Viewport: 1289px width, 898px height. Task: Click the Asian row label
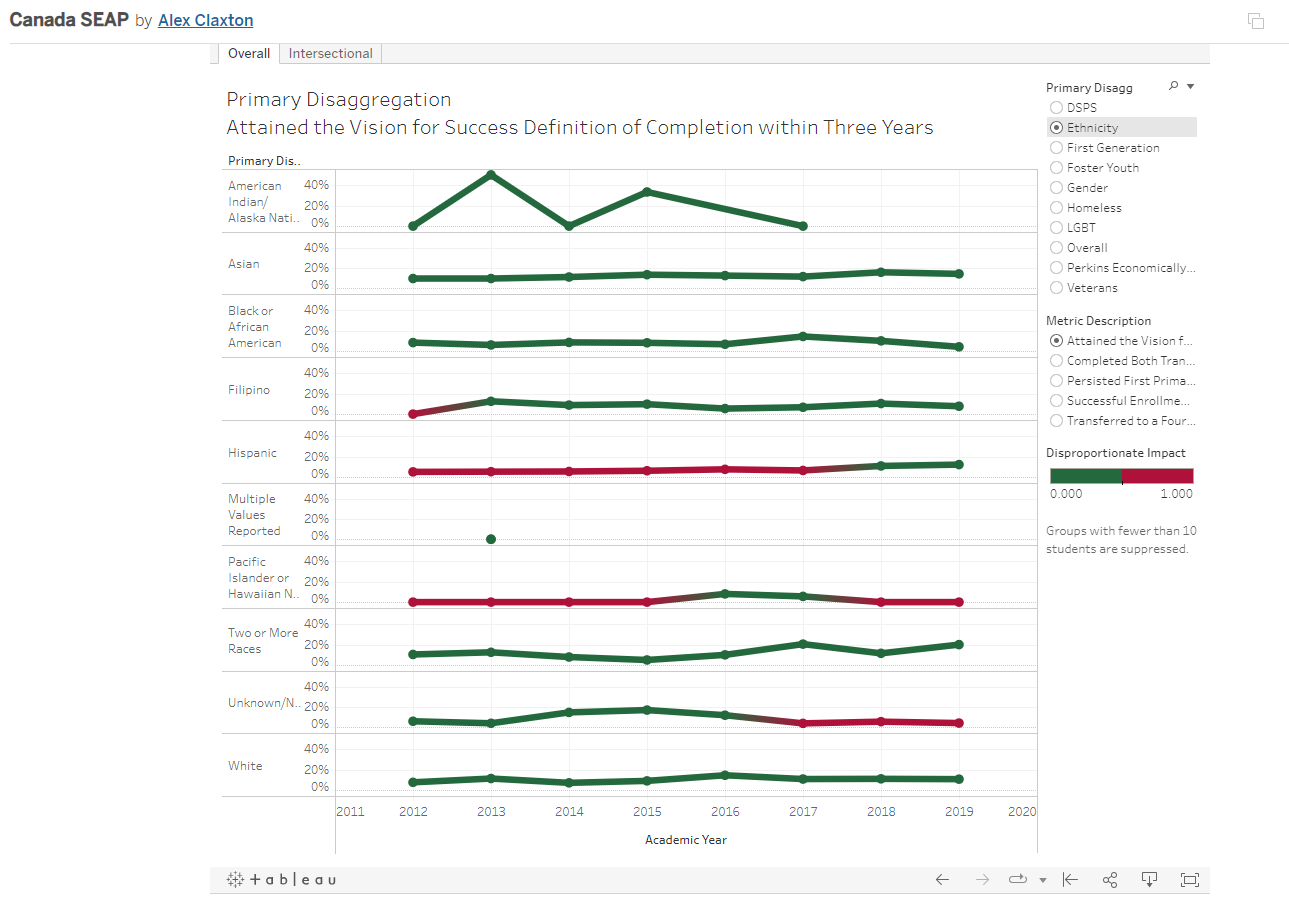(x=244, y=264)
